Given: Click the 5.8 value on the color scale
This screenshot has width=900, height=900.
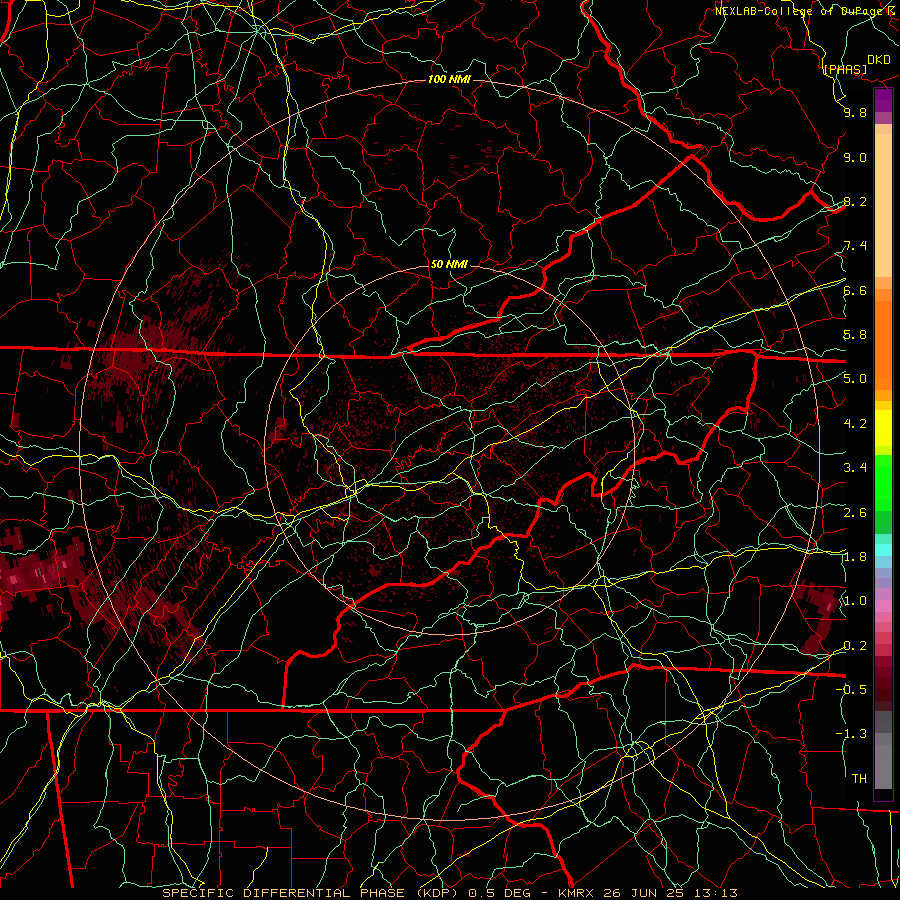Looking at the screenshot, I should tap(855, 335).
